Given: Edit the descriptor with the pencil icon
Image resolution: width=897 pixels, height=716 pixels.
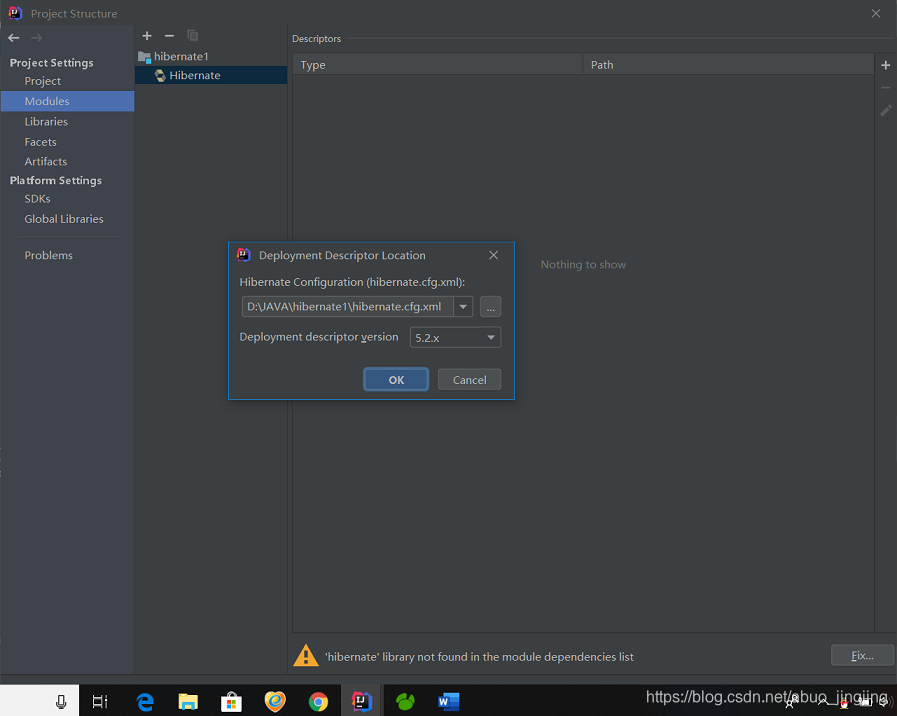Looking at the screenshot, I should point(886,110).
